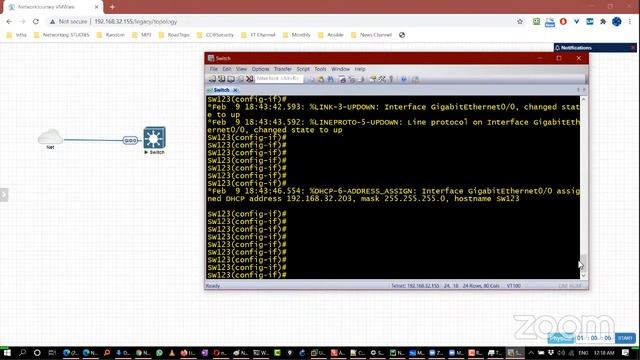Show hidden system tray icons chevron

click(531, 353)
